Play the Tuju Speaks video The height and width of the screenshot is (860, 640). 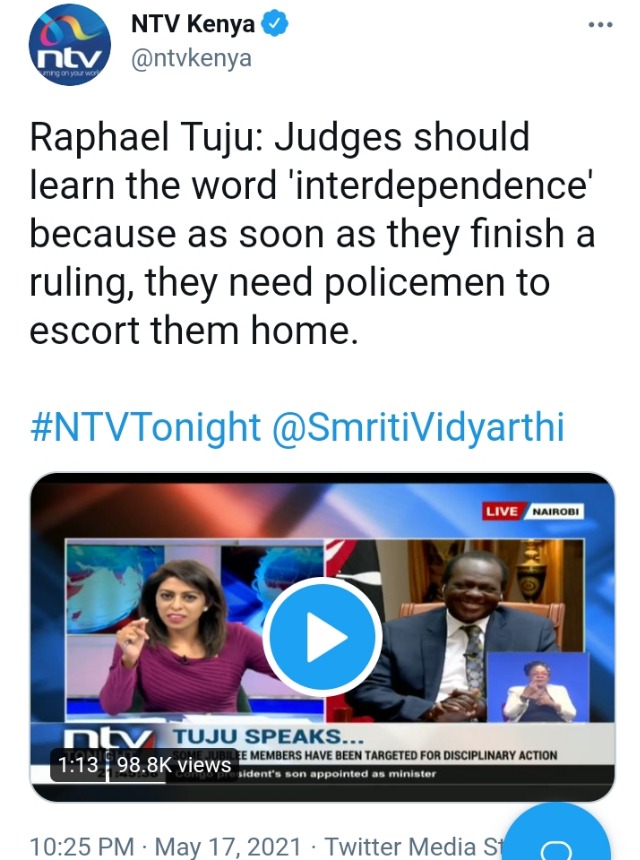tap(322, 637)
